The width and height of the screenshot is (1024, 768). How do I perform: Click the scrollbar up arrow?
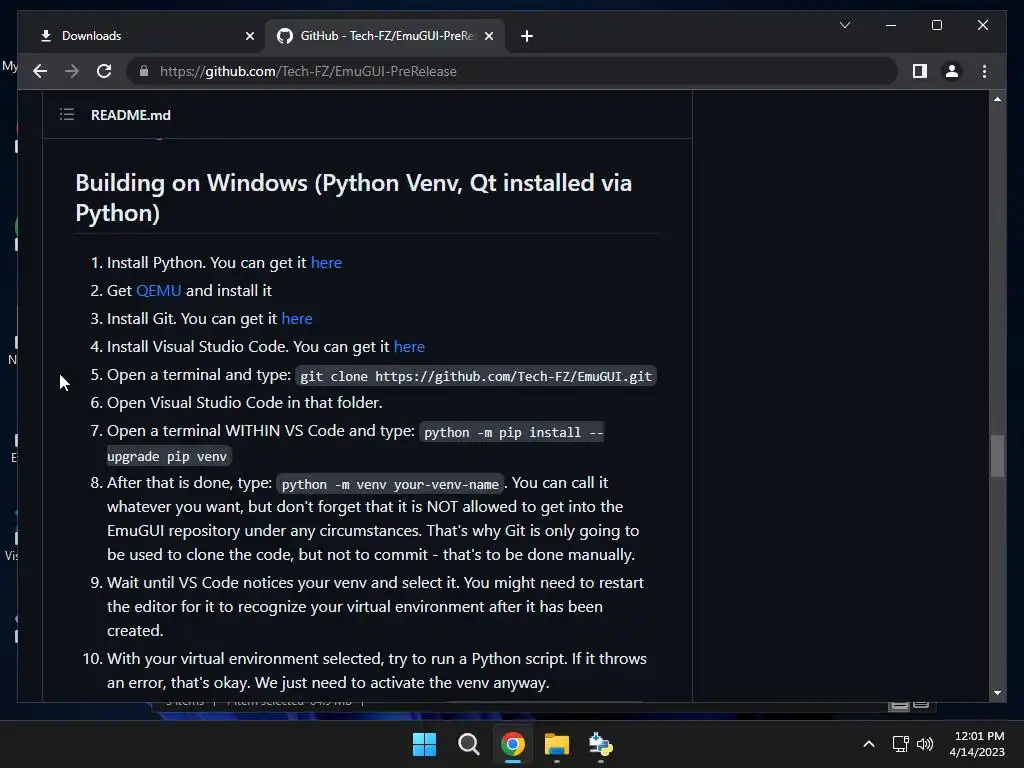pyautogui.click(x=997, y=99)
